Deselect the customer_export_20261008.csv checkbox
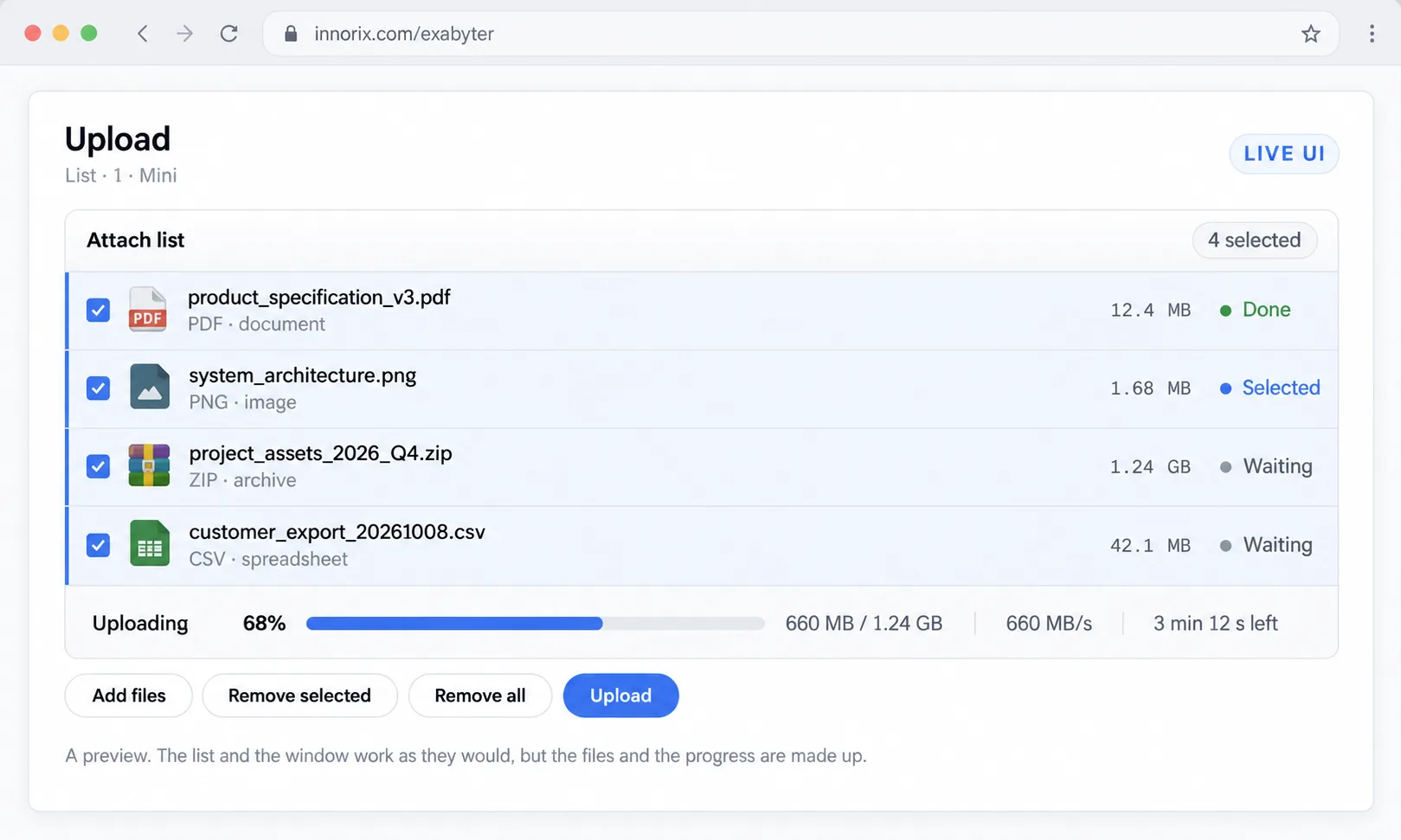Image resolution: width=1401 pixels, height=840 pixels. [x=98, y=545]
